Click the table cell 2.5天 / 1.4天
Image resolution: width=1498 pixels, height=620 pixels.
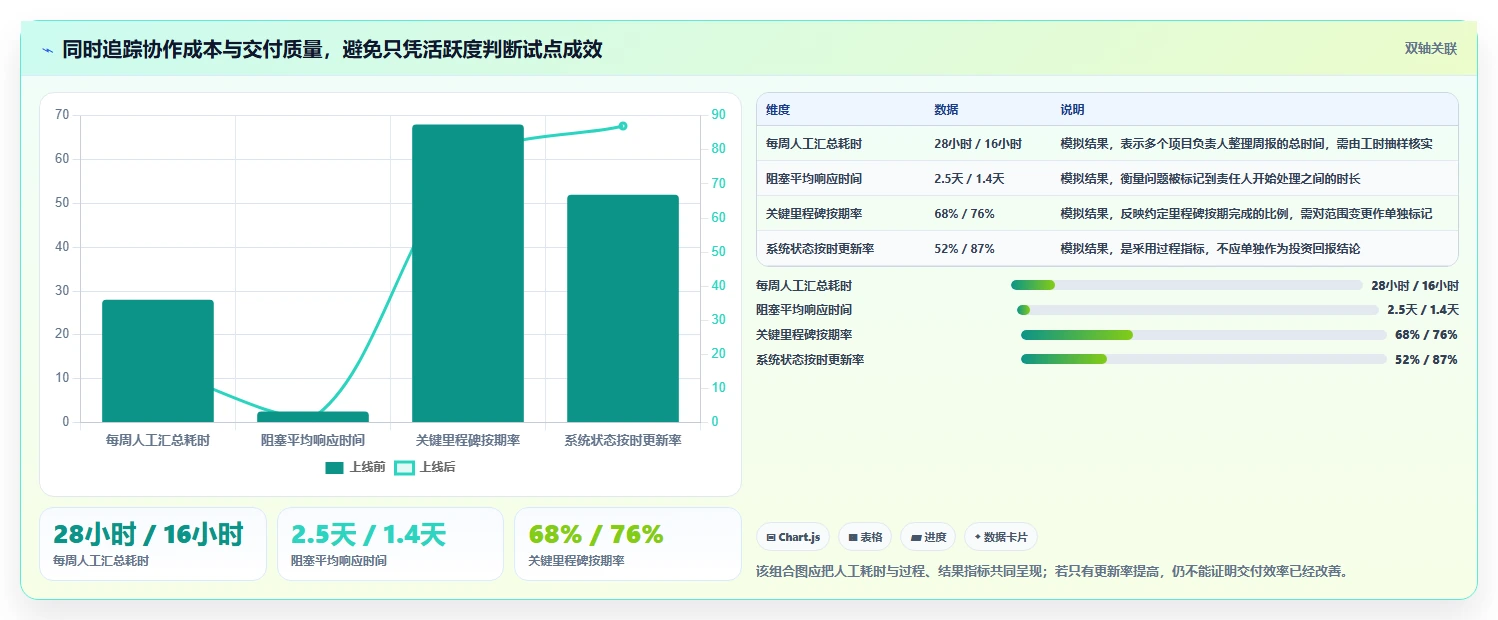click(x=969, y=179)
